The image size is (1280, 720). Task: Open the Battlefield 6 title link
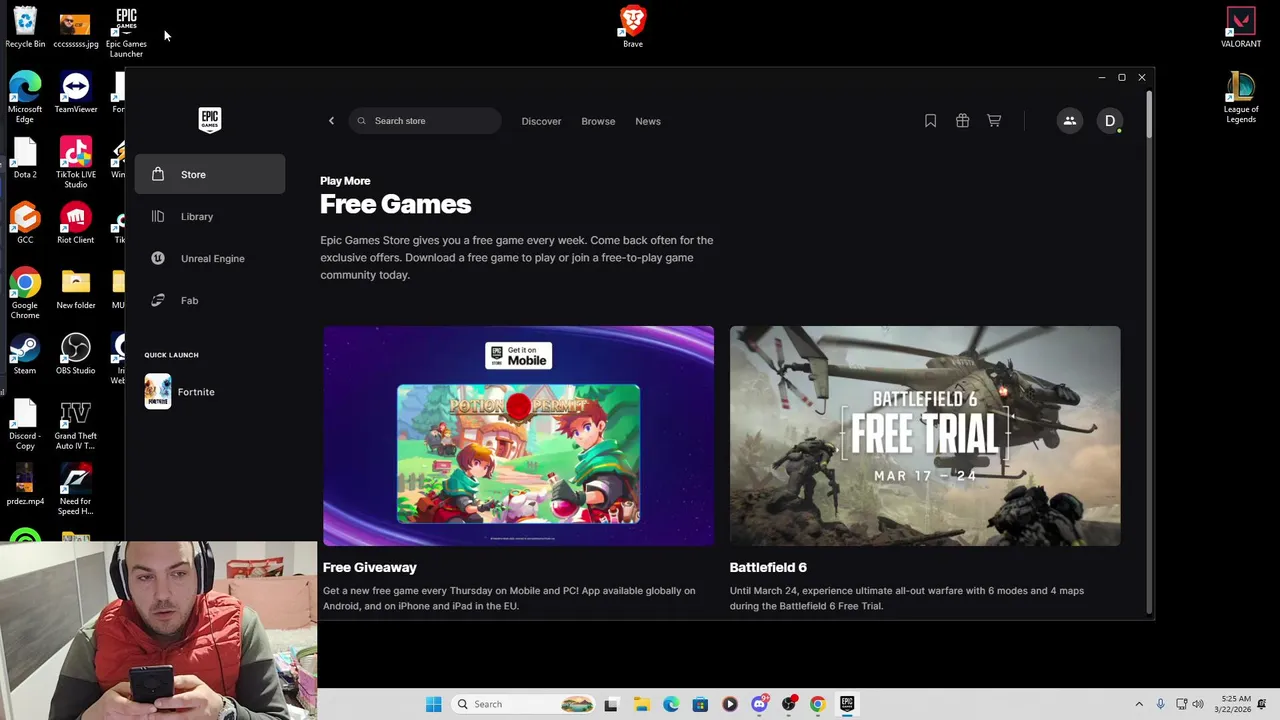point(768,567)
